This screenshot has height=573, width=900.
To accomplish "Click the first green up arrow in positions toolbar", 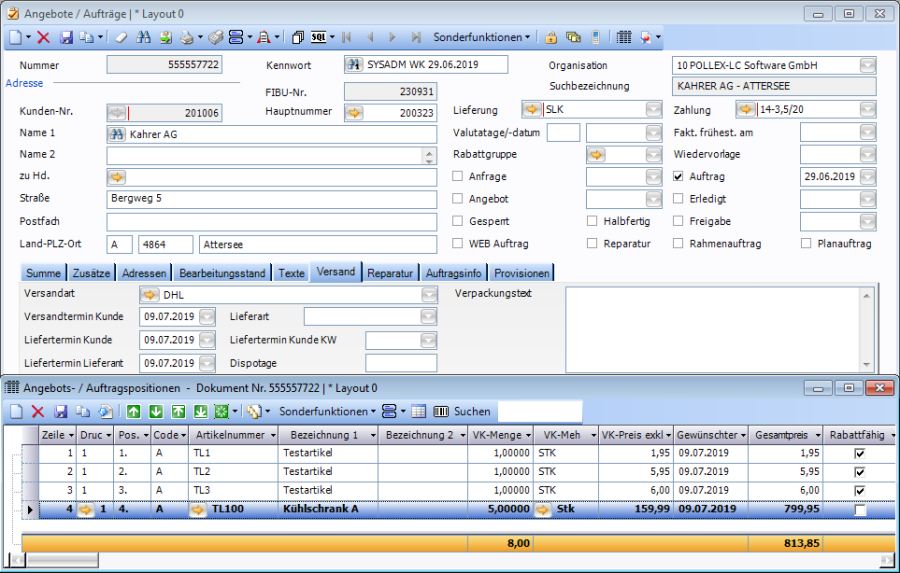I will 134,411.
